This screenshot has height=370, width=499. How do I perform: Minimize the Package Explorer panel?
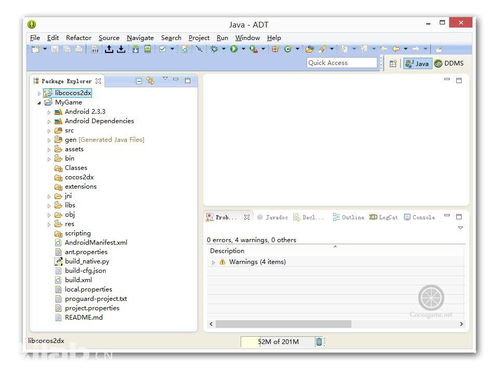click(176, 79)
